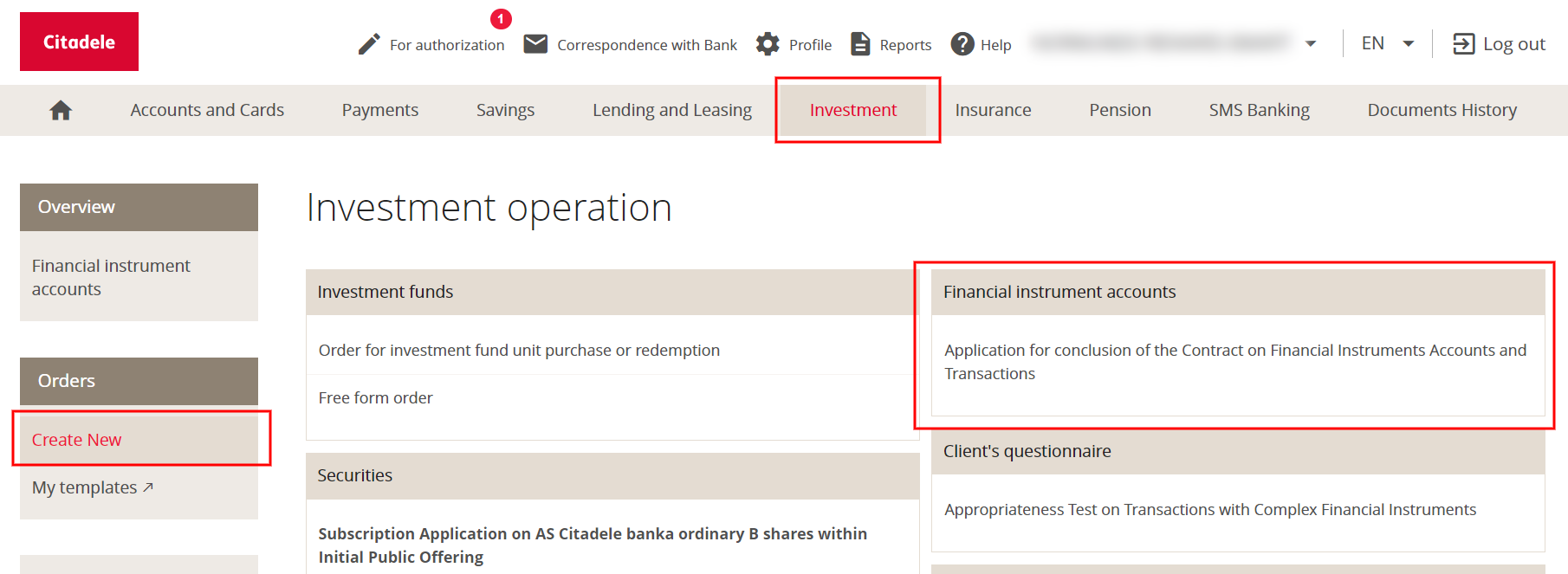Screen dimensions: 1568x574
Task: Click the gear Profile icon
Action: 768,44
